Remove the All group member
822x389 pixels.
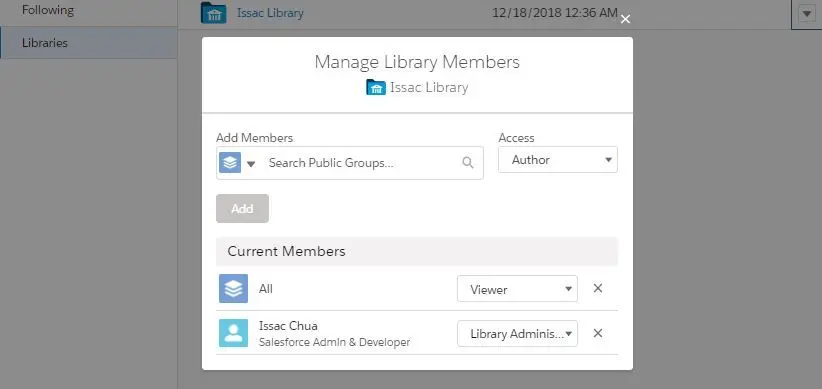[598, 288]
